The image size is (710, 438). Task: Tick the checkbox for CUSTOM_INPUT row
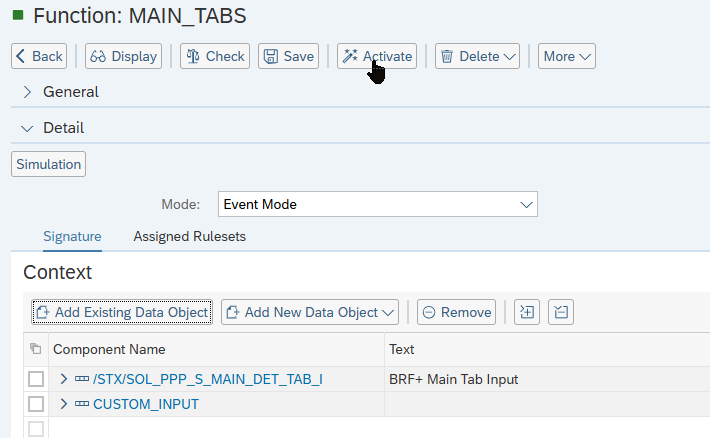point(36,404)
